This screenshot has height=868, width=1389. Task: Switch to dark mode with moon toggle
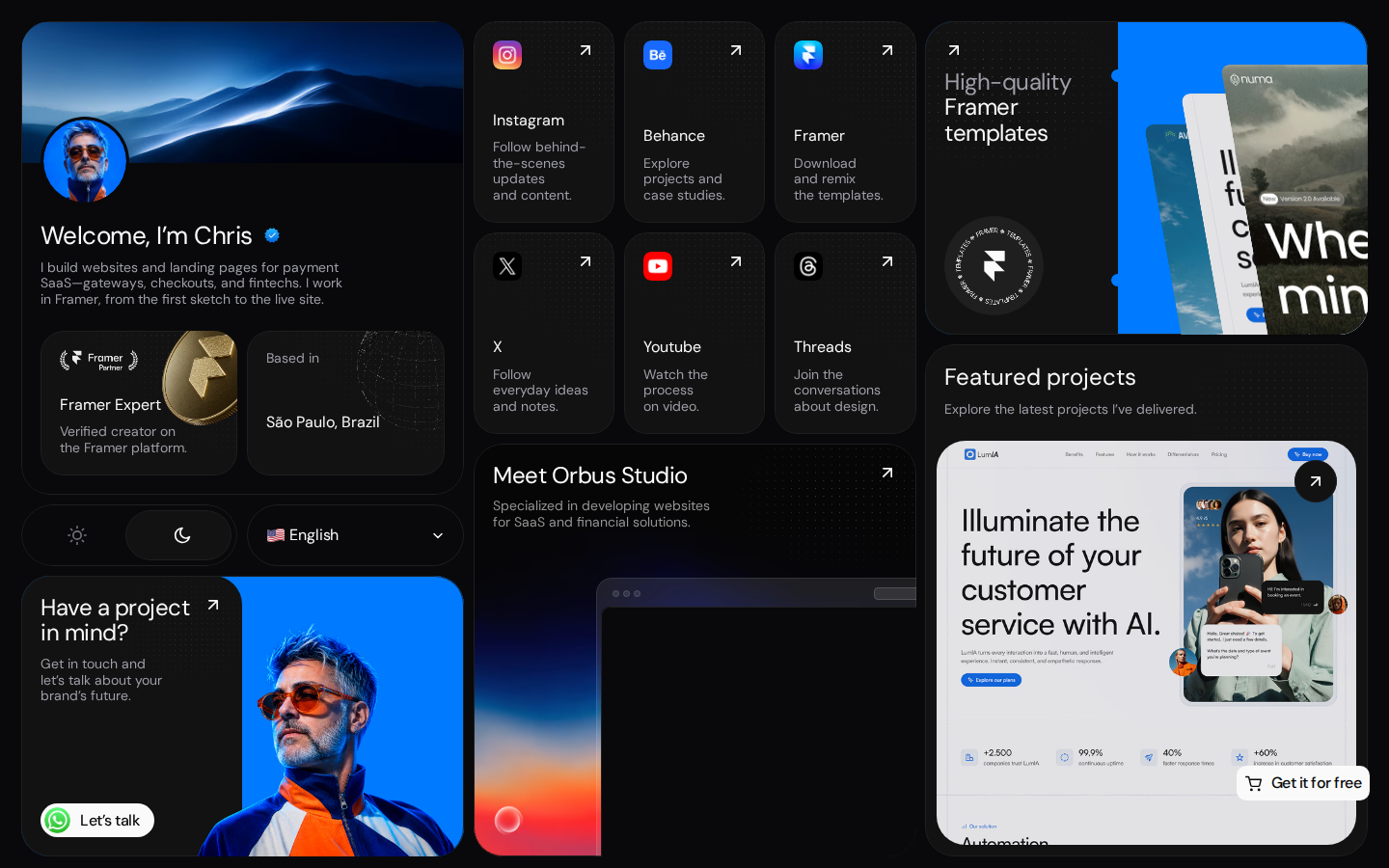point(179,535)
